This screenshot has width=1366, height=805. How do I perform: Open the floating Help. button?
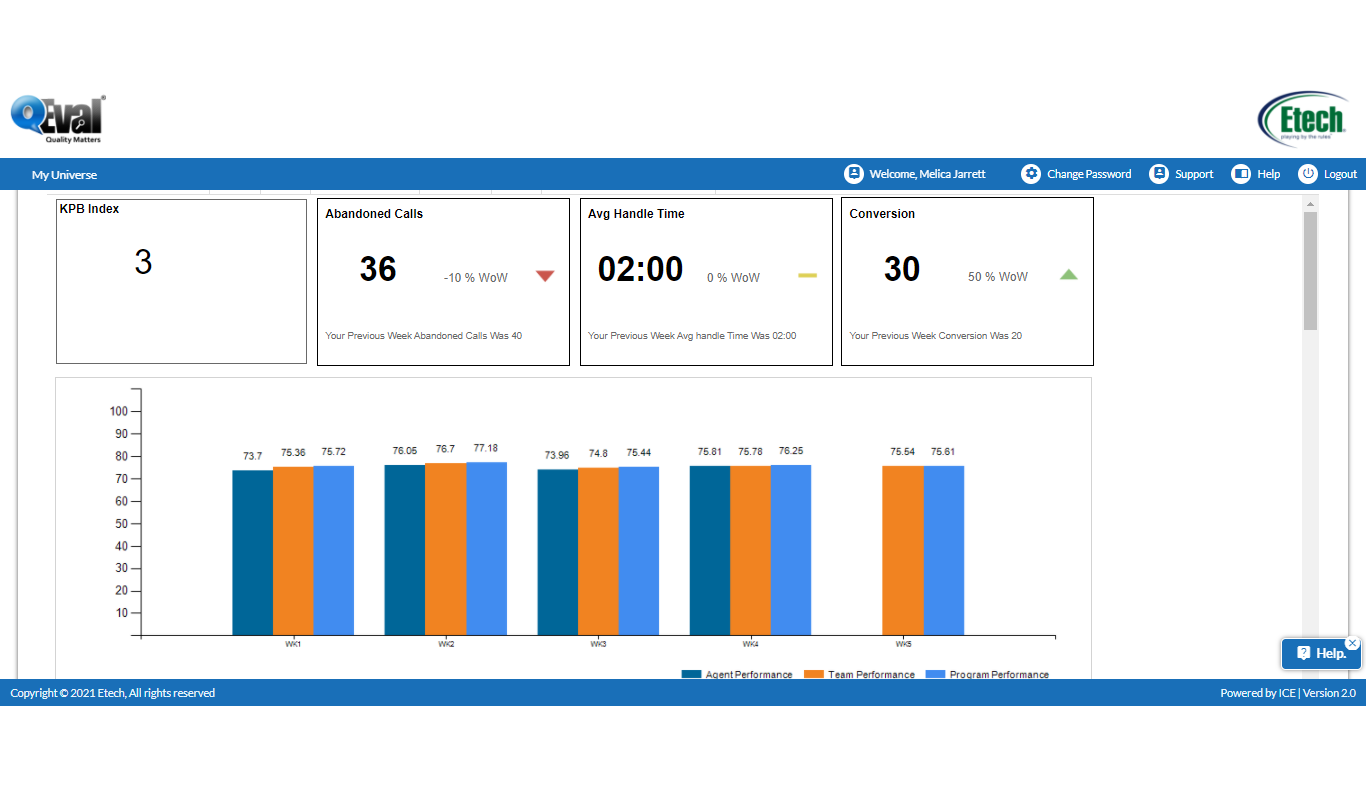tap(1321, 653)
